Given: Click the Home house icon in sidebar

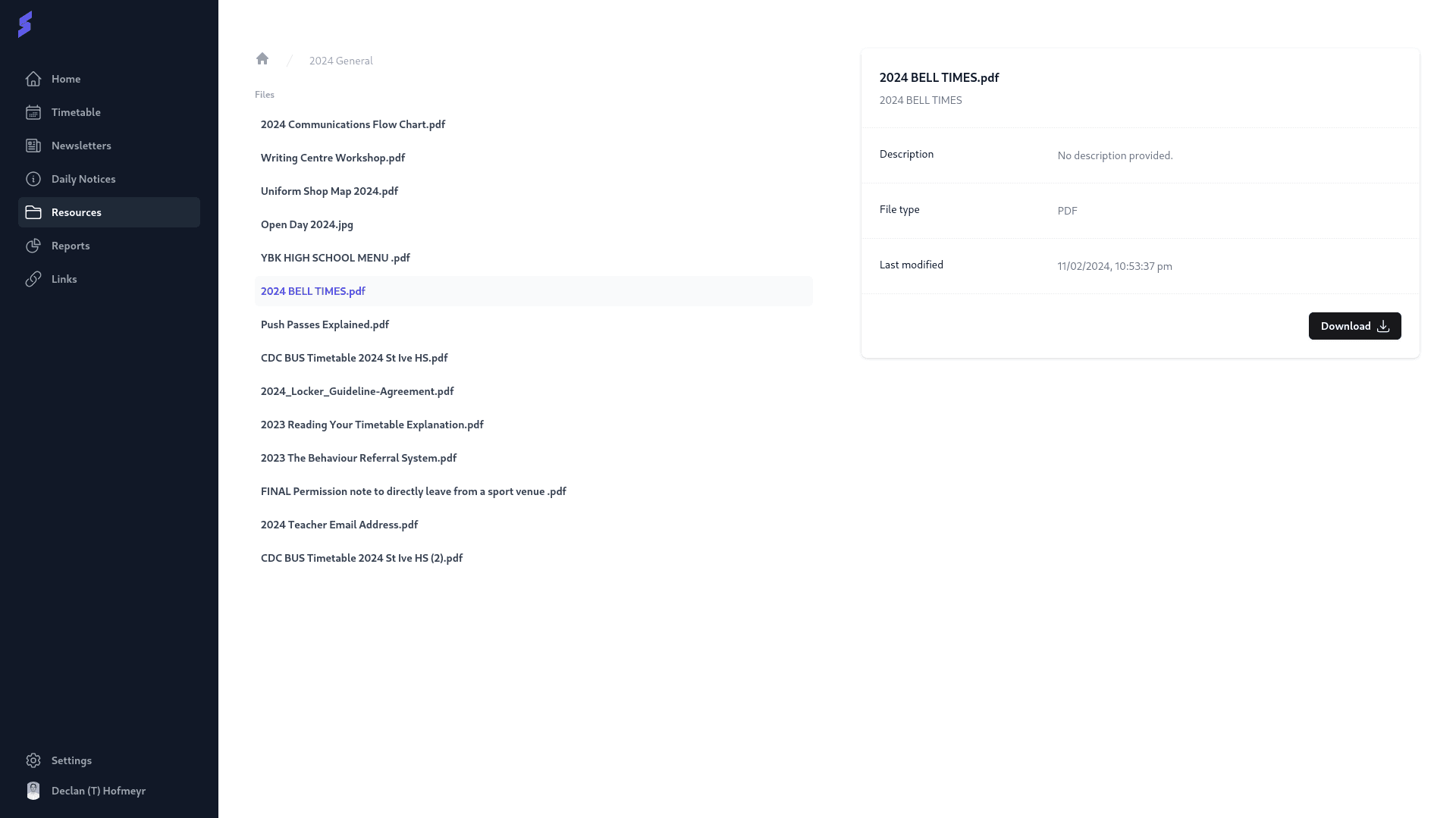Looking at the screenshot, I should click(33, 79).
